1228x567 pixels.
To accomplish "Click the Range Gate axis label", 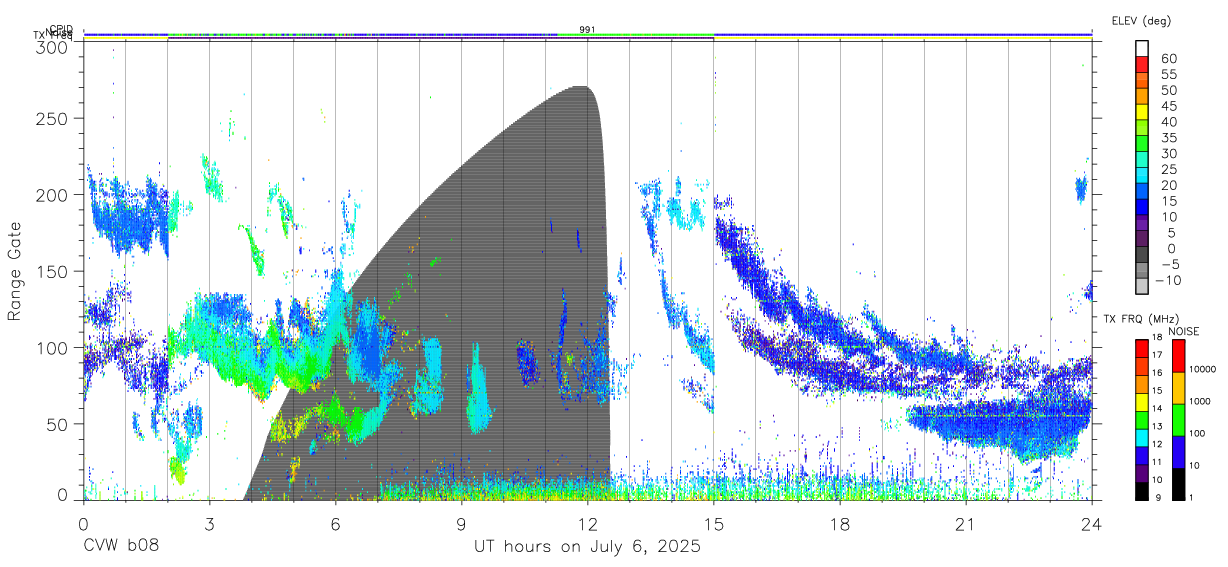I will pyautogui.click(x=16, y=270).
